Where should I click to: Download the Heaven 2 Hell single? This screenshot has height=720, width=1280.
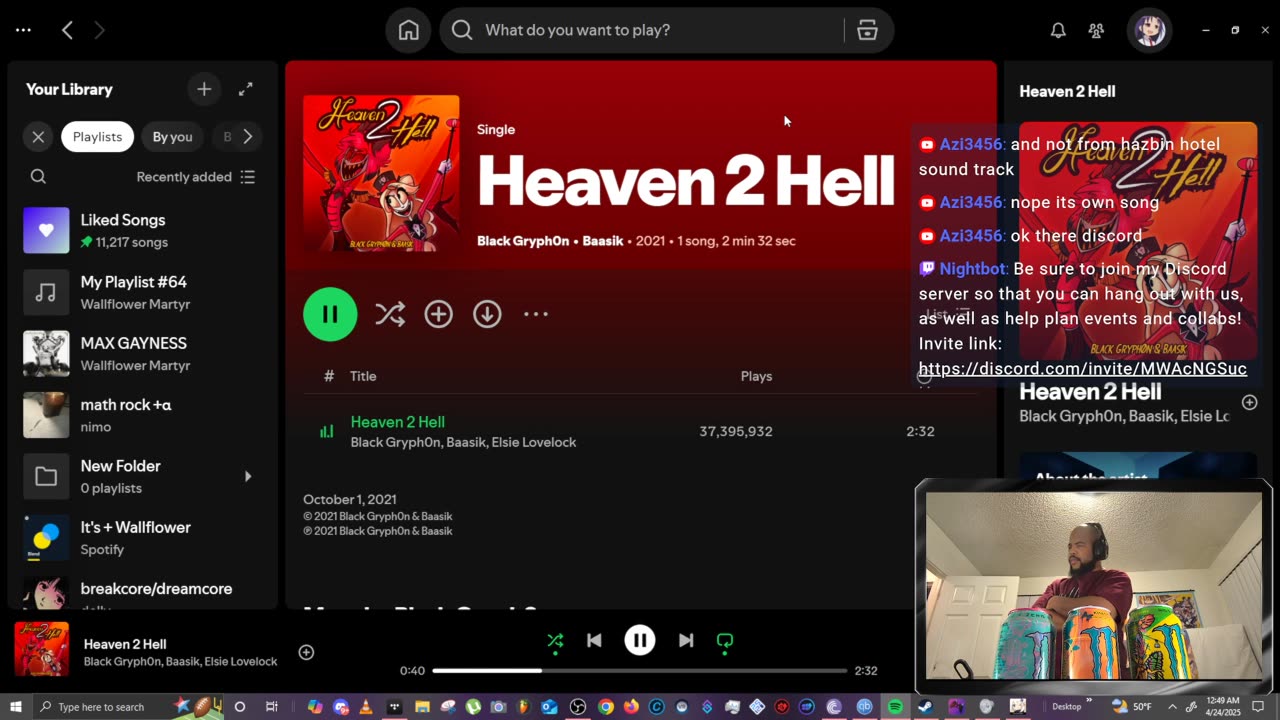(x=487, y=314)
